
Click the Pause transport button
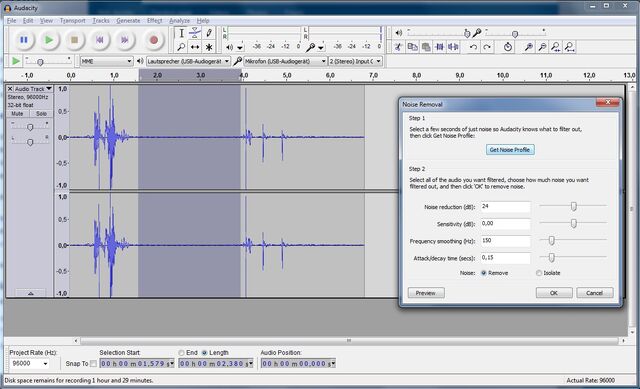[x=24, y=40]
